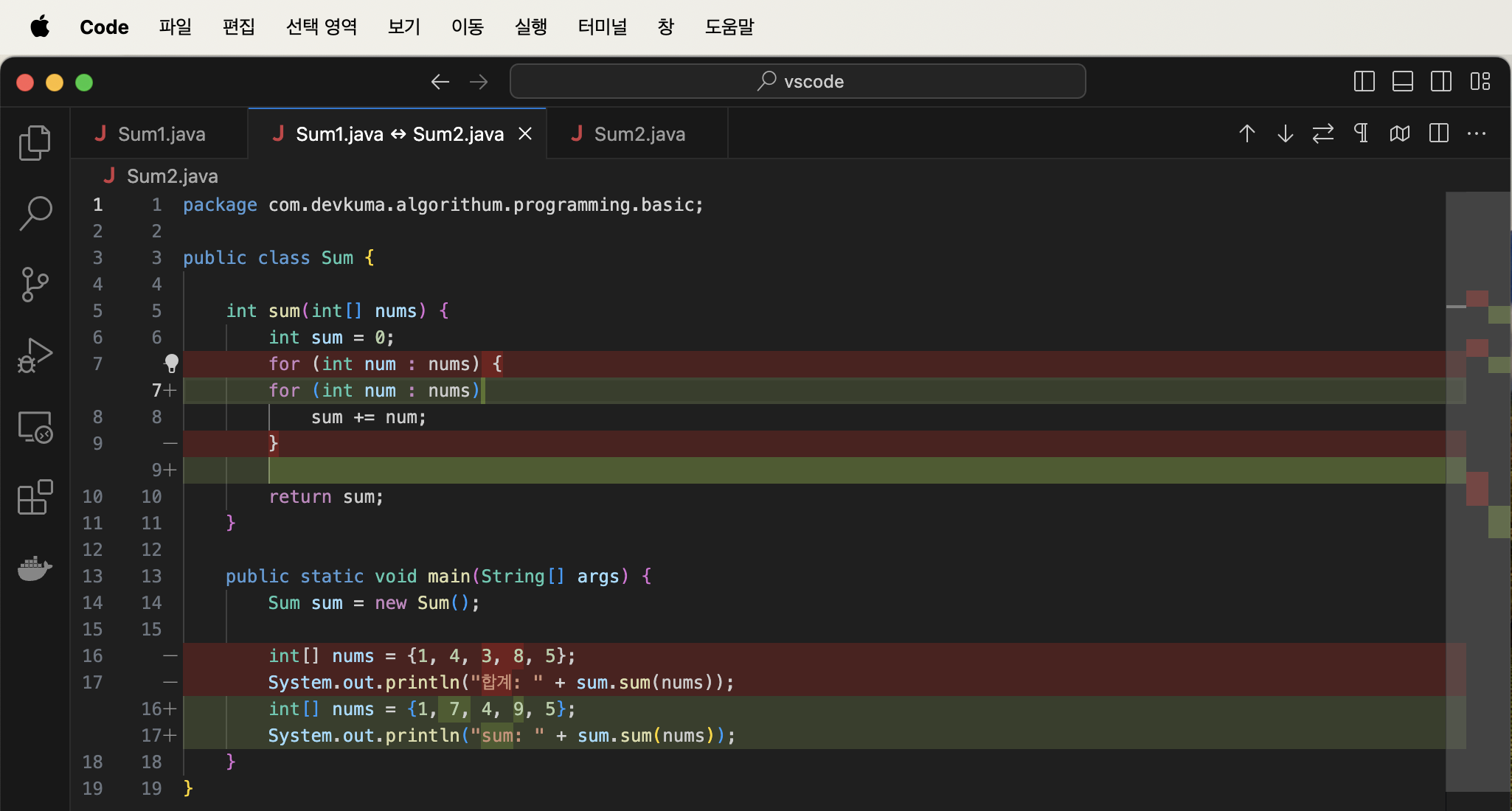Click the 'public static void main' line

(438, 576)
